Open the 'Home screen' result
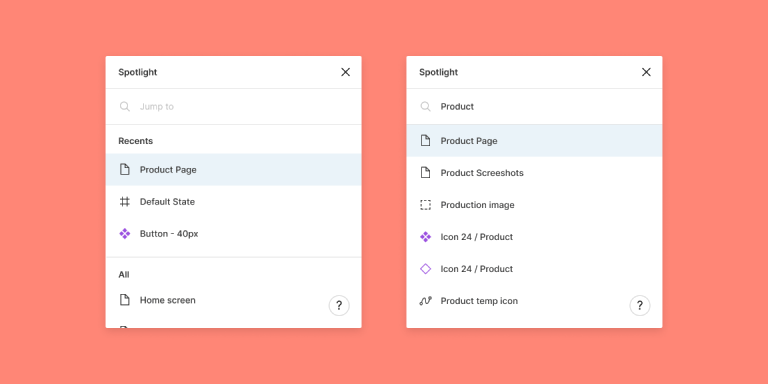Screen dimensions: 768x384 coord(234,300)
